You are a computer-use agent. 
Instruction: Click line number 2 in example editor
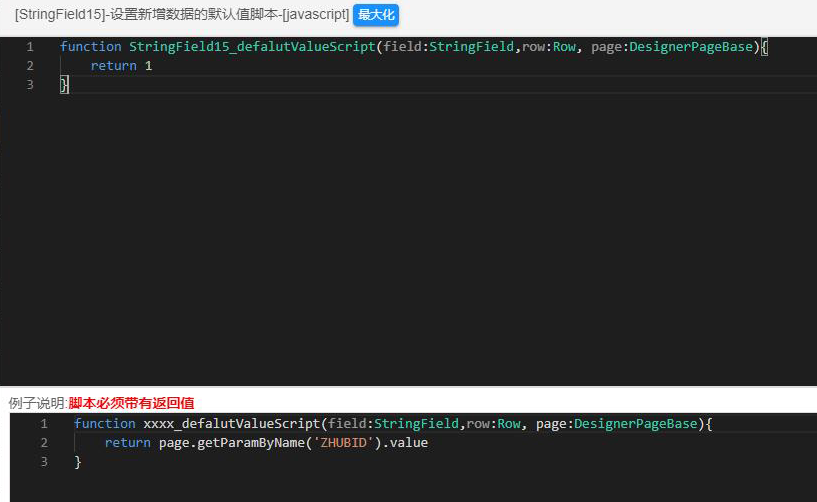point(44,443)
